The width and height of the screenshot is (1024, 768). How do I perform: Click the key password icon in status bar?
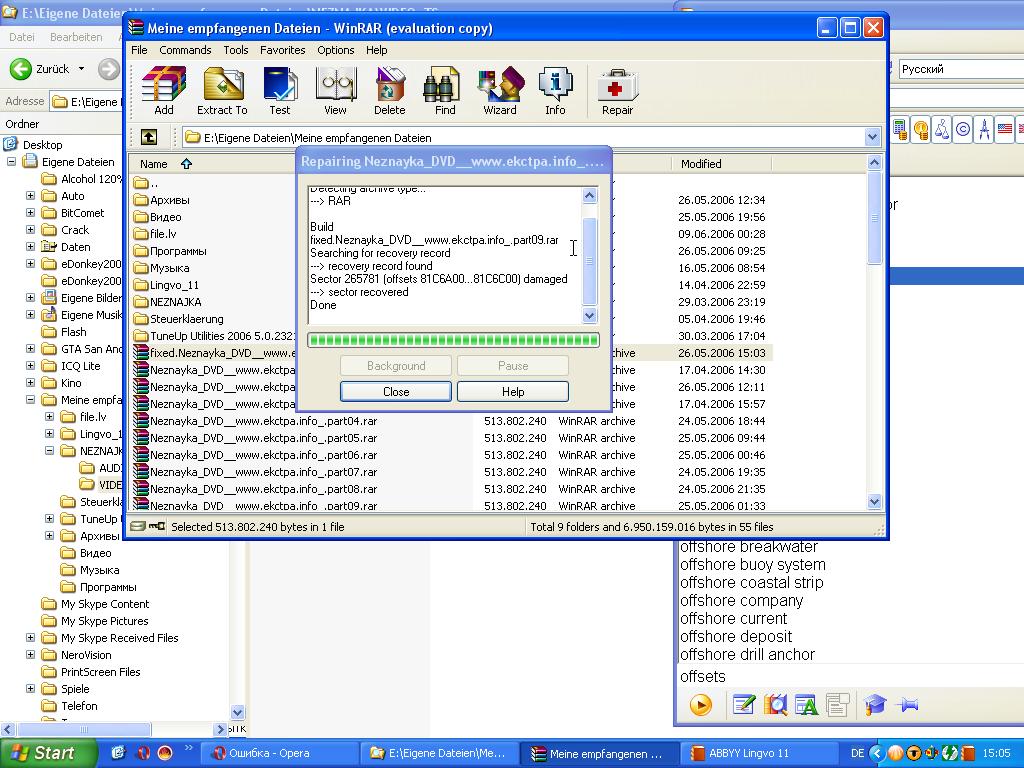[157, 526]
